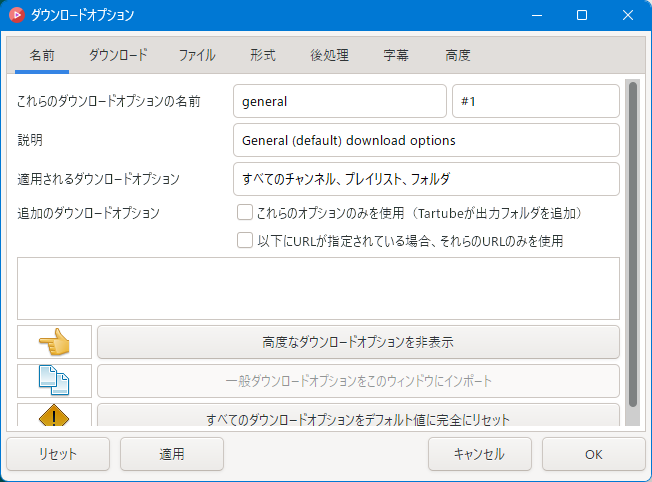Enable これらのオプションのみを使用 checkbox

pyautogui.click(x=244, y=212)
